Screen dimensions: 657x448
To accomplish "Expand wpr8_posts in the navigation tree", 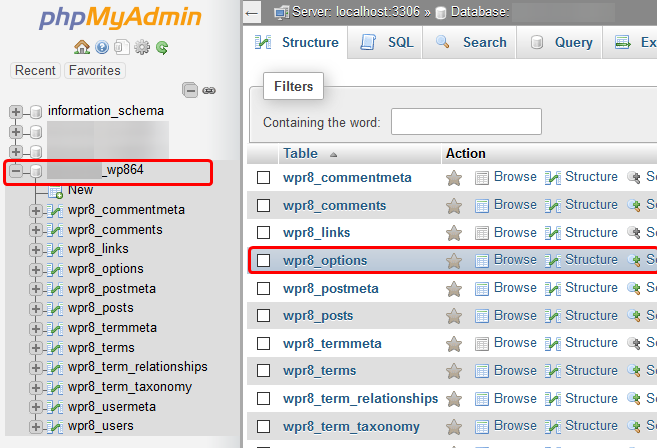I will coord(36,309).
